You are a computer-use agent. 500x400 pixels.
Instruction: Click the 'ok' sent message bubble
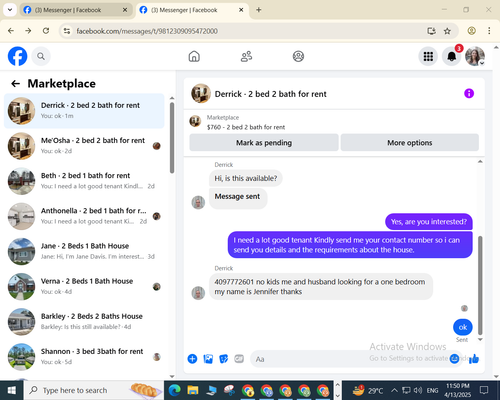point(463,327)
